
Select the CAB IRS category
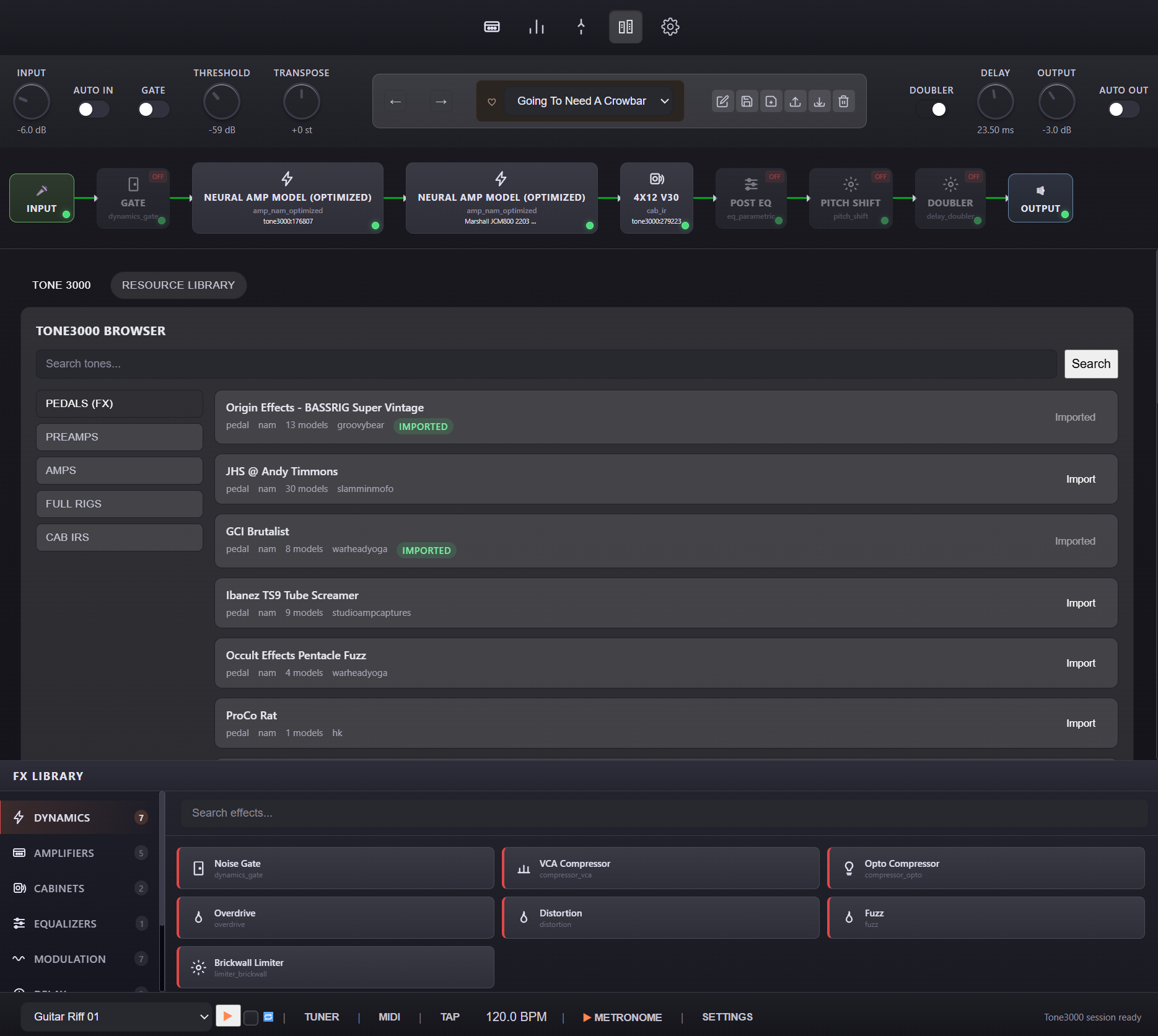119,537
